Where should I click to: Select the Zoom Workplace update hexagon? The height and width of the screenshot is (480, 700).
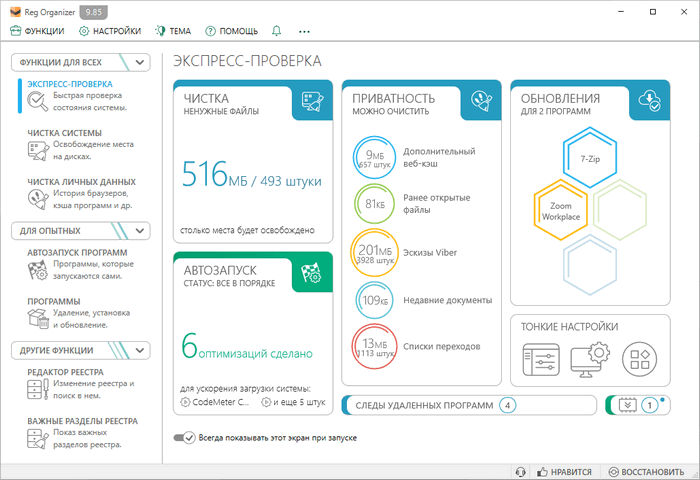pos(561,211)
